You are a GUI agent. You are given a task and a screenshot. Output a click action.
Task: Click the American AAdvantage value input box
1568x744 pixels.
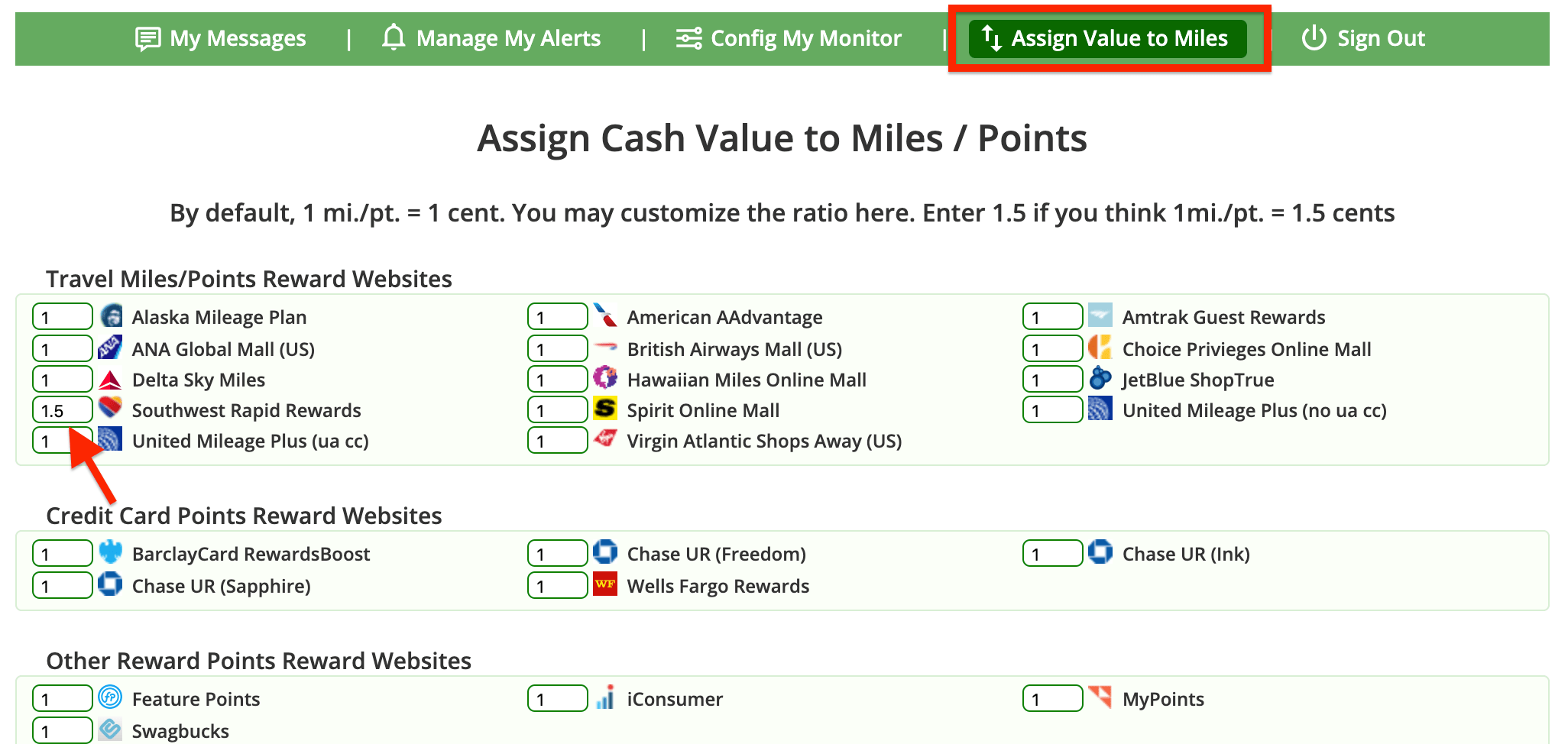(557, 316)
